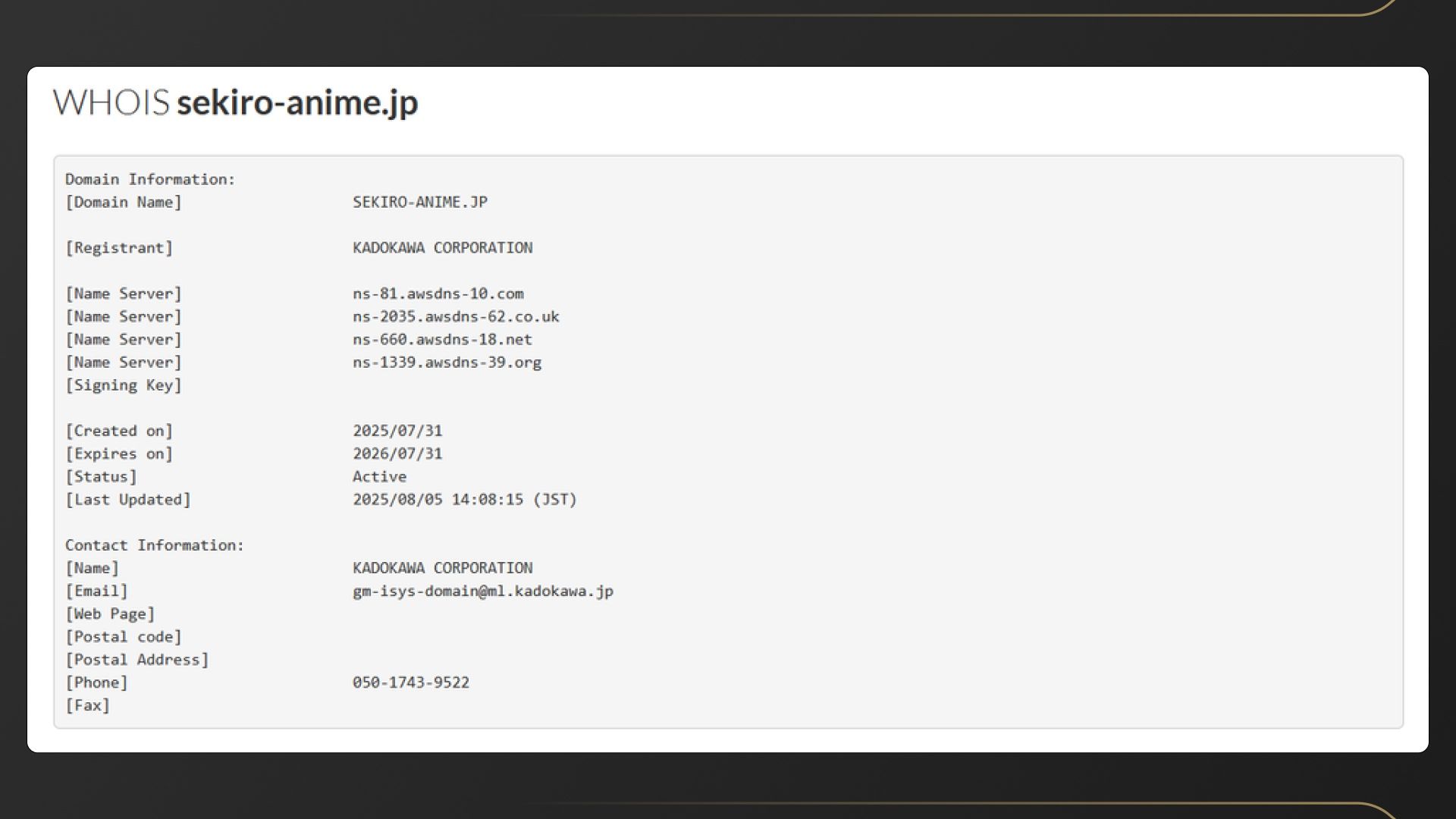This screenshot has height=819, width=1456.
Task: Click the KADOKAWA CORPORATION registrant value
Action: 442,248
